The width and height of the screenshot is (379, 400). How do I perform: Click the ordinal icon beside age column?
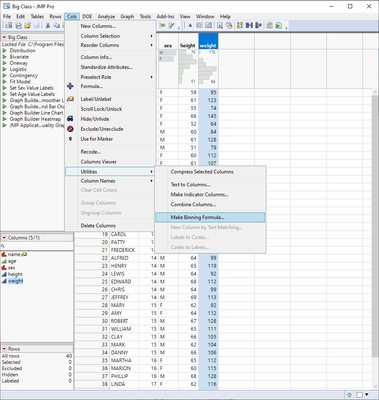(x=4, y=261)
